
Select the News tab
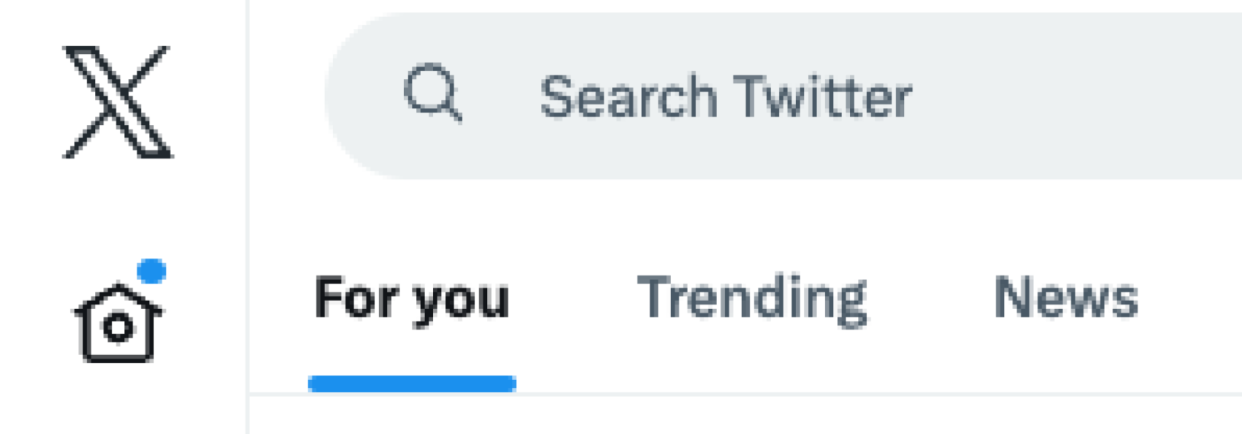tap(1065, 298)
